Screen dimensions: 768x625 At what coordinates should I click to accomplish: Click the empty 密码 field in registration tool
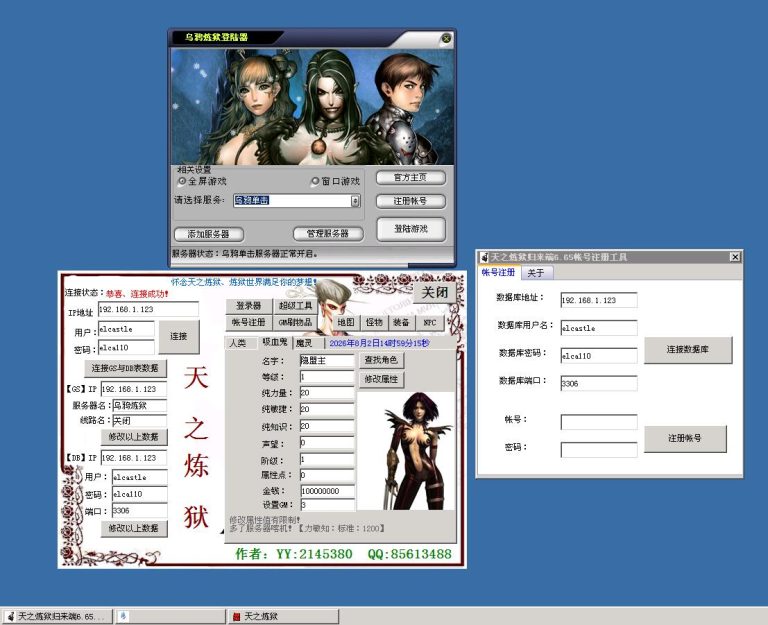click(x=599, y=450)
